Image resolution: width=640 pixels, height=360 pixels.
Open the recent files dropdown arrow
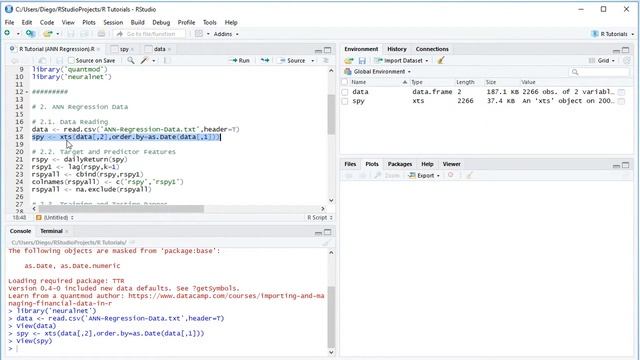click(x=58, y=34)
